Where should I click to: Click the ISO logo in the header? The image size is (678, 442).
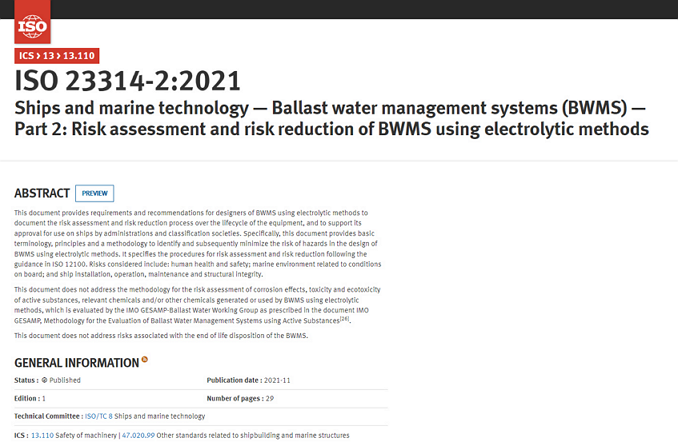click(x=33, y=23)
